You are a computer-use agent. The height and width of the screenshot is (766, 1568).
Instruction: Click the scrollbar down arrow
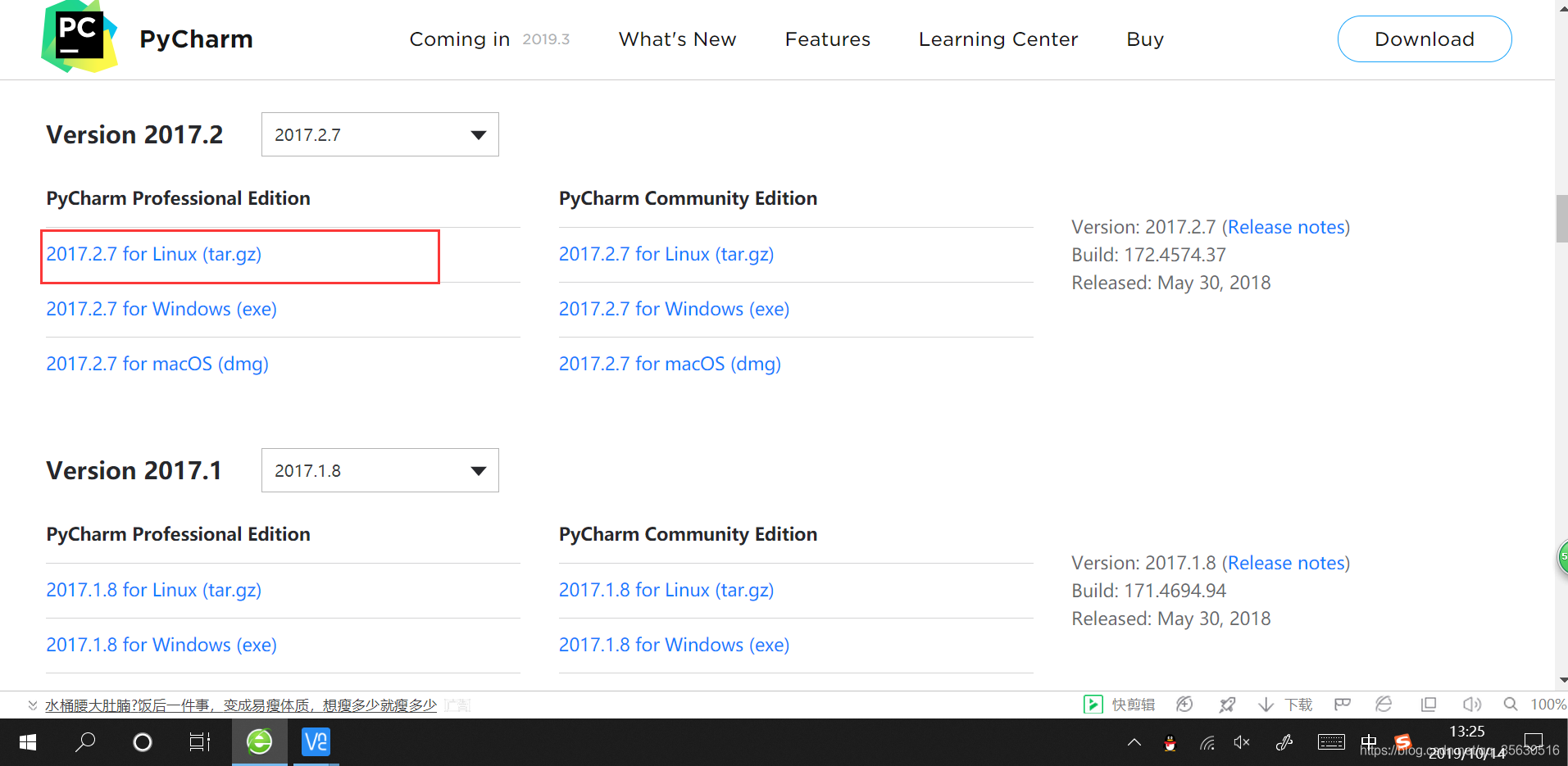click(1562, 680)
